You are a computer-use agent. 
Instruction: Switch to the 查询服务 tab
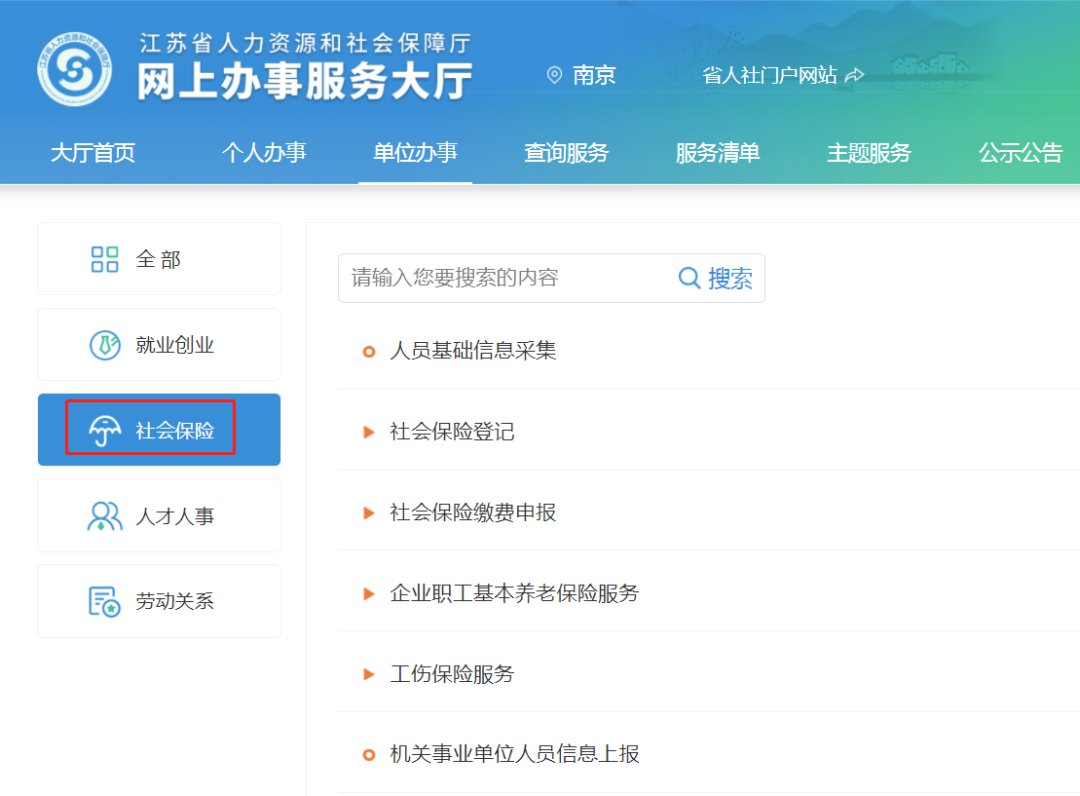pyautogui.click(x=566, y=153)
